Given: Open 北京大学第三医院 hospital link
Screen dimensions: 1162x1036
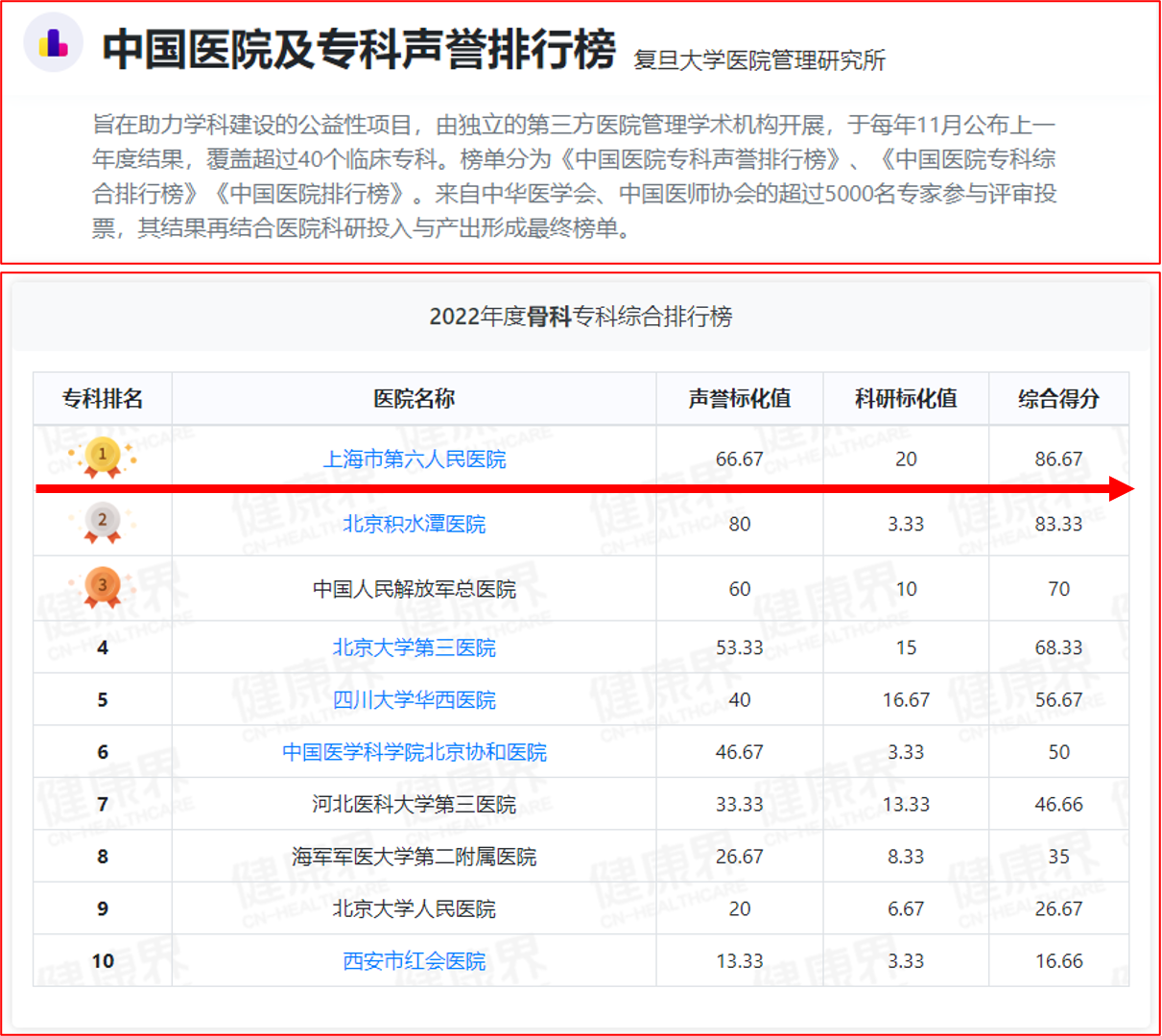Looking at the screenshot, I should coord(415,647).
